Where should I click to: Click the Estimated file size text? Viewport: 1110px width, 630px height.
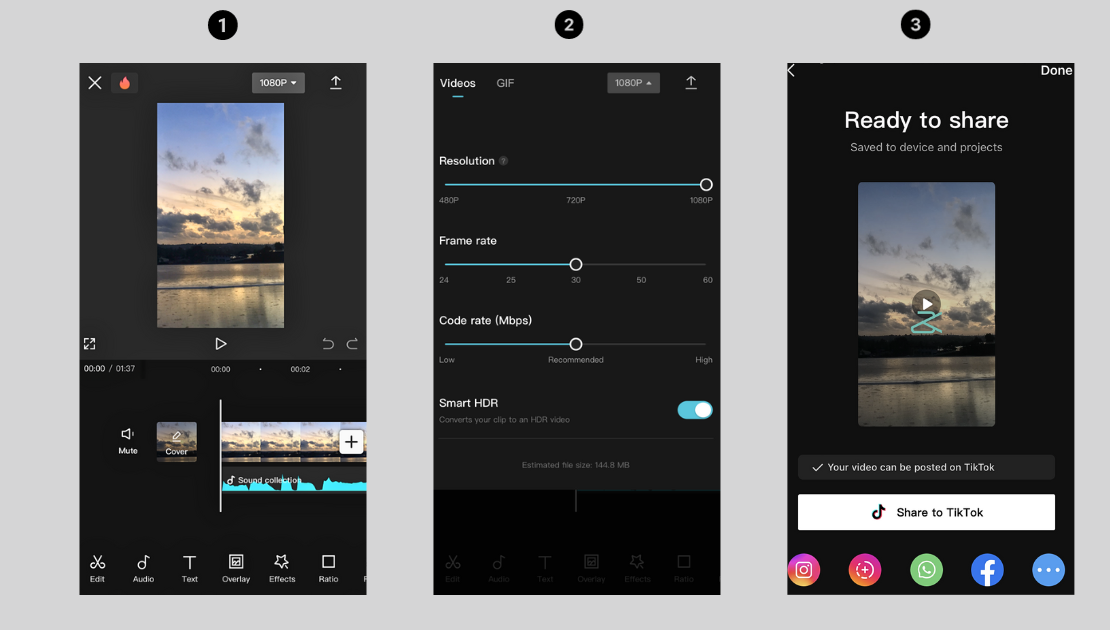[576, 465]
